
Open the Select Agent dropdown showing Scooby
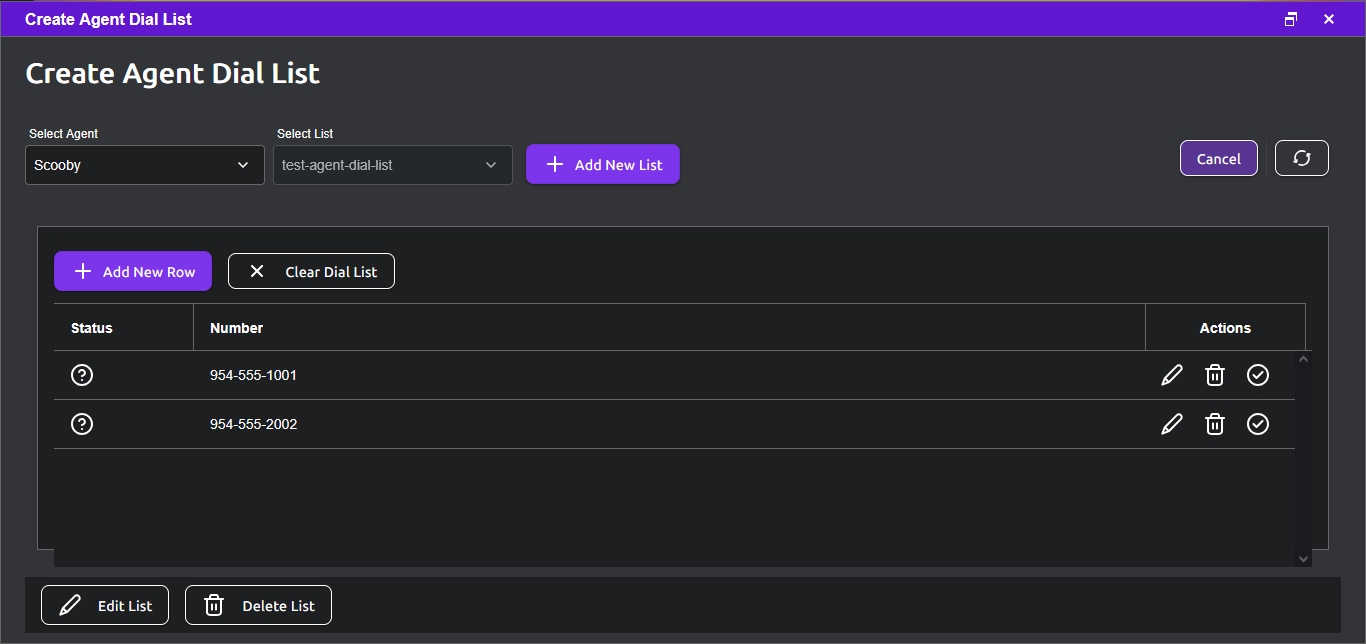tap(145, 165)
